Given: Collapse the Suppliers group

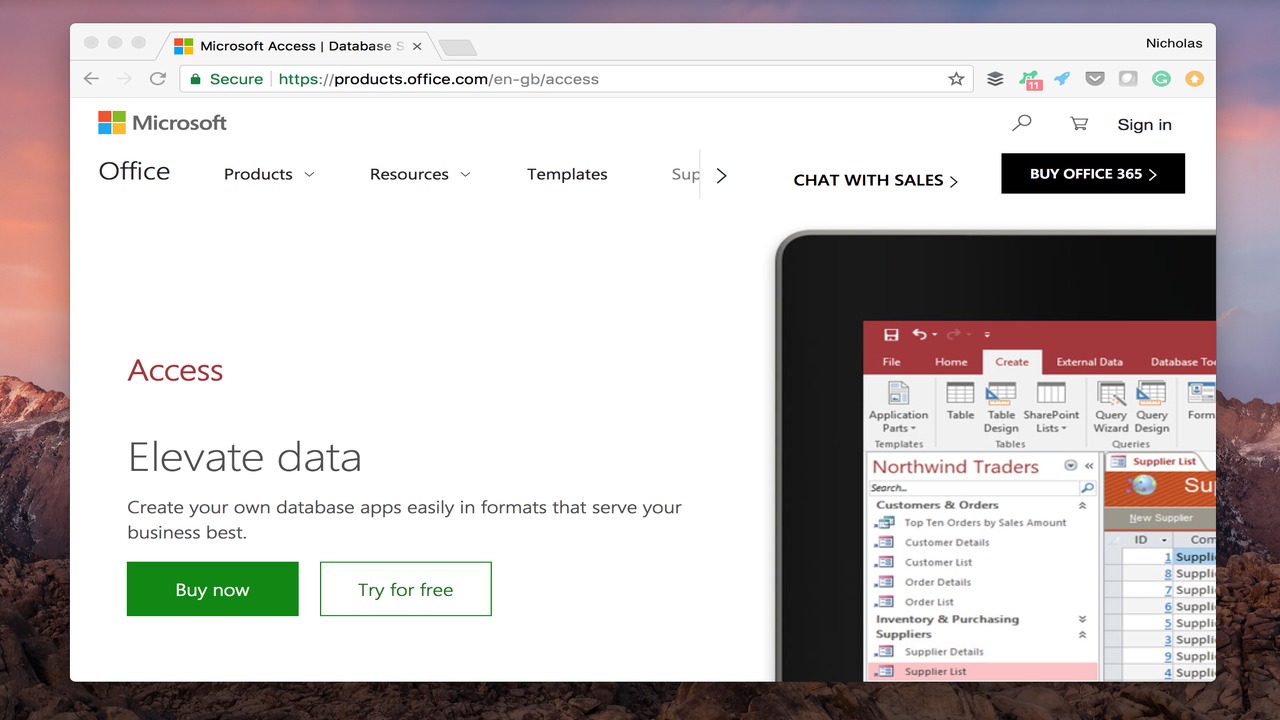Looking at the screenshot, I should 1082,634.
